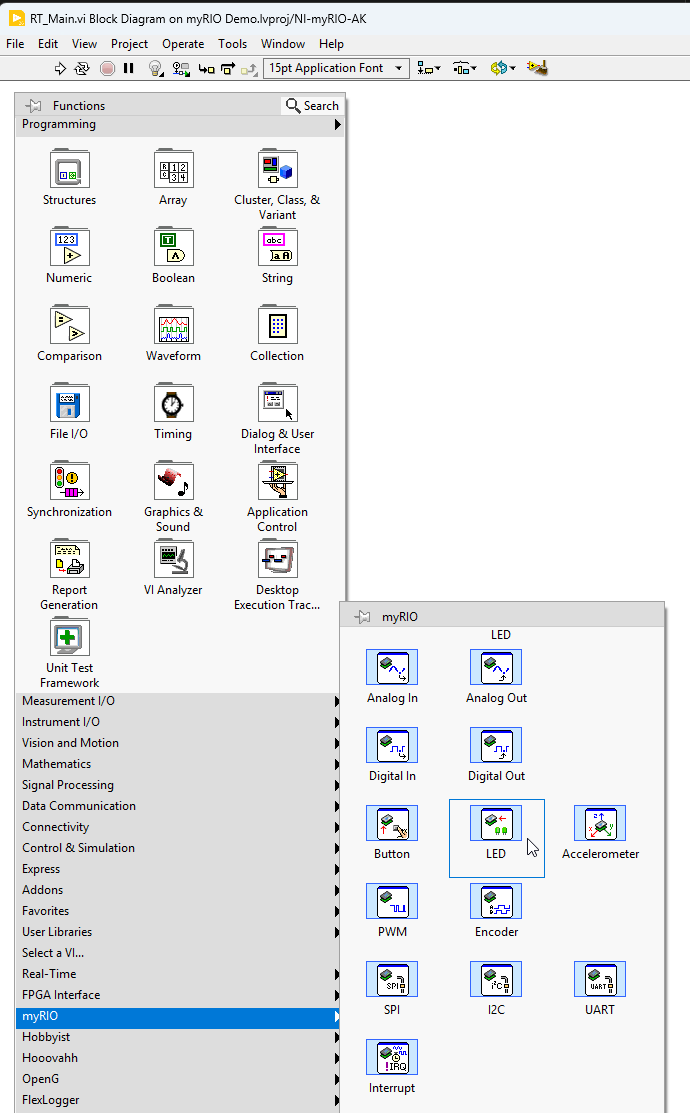The width and height of the screenshot is (690, 1113).
Task: Click the Run arrow in toolbar
Action: (x=59, y=68)
